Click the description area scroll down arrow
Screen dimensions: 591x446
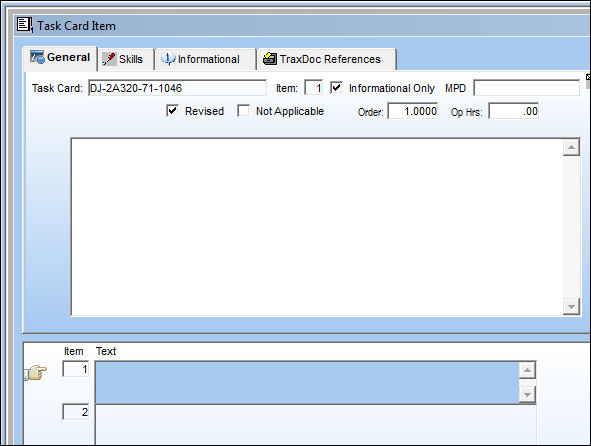coord(571,307)
